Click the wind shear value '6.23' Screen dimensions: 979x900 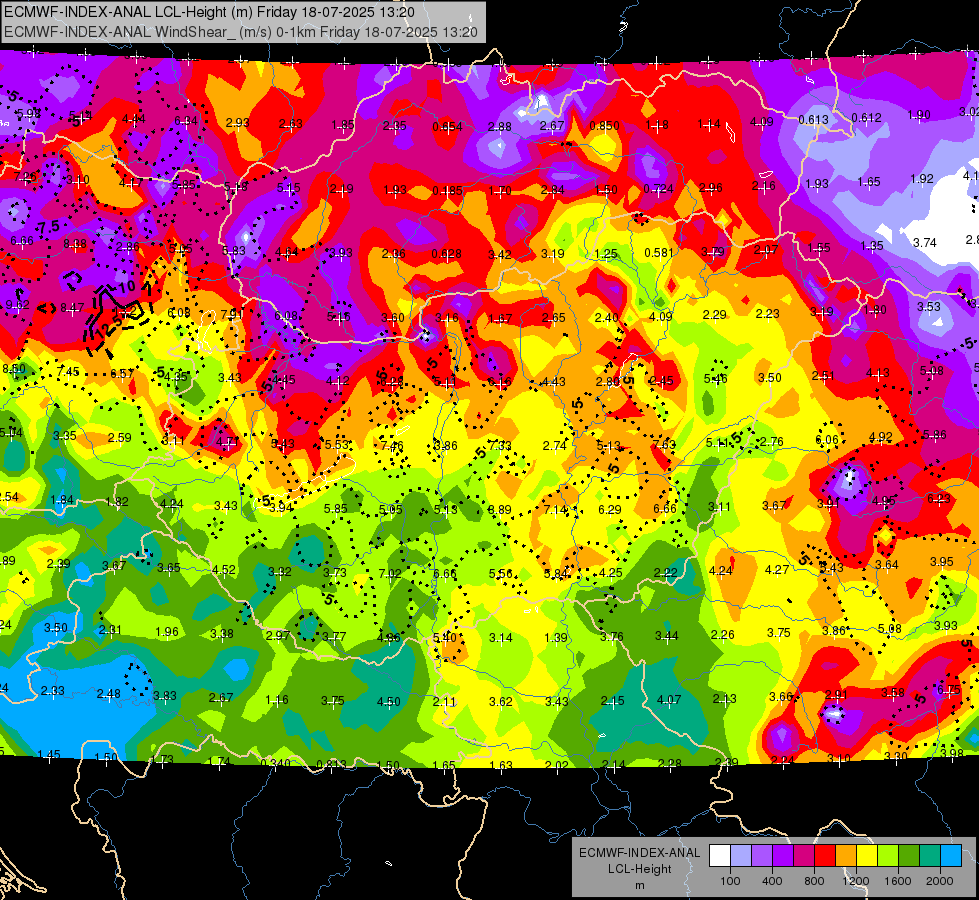938,498
